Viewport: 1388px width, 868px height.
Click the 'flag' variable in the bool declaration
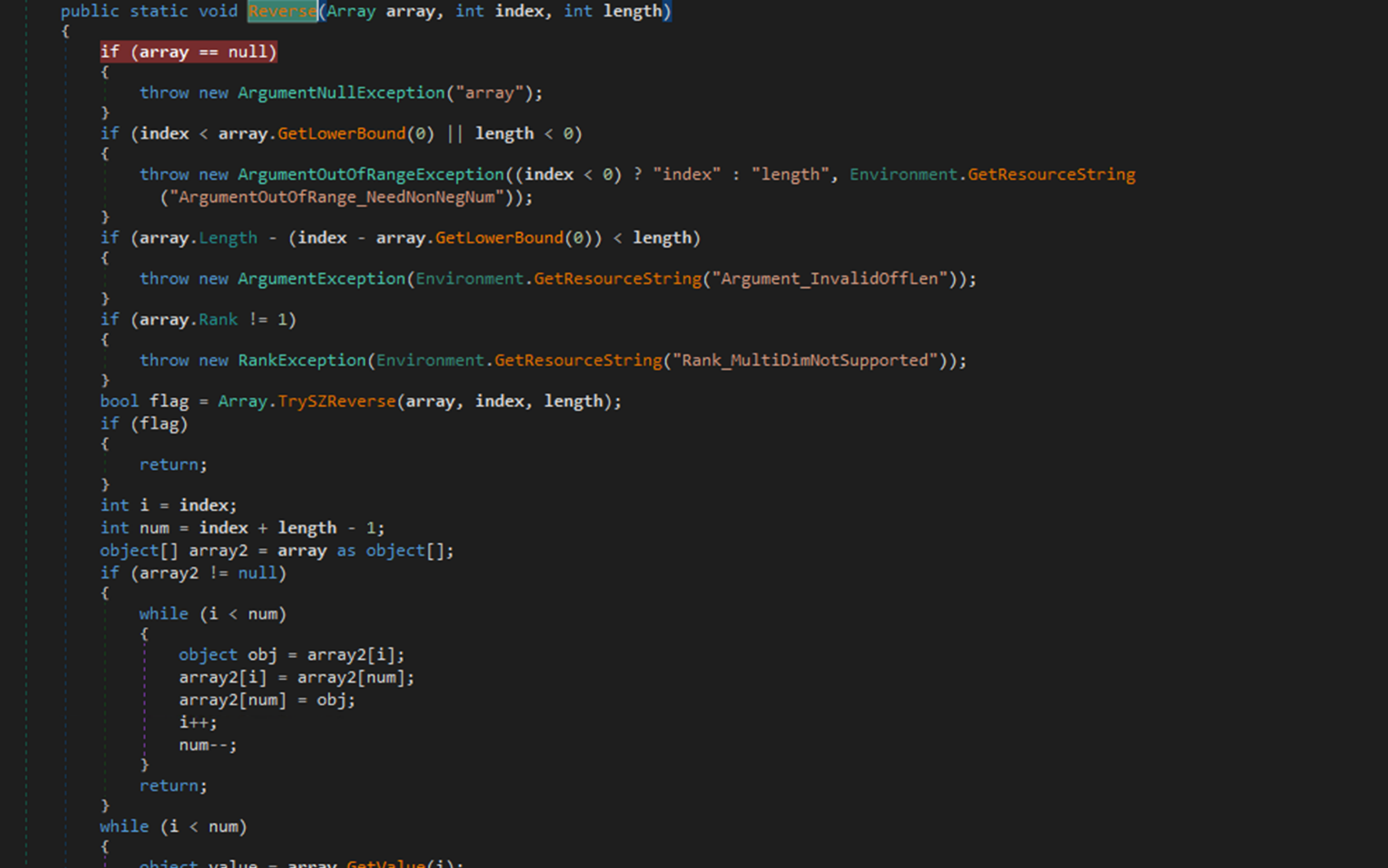tap(169, 401)
